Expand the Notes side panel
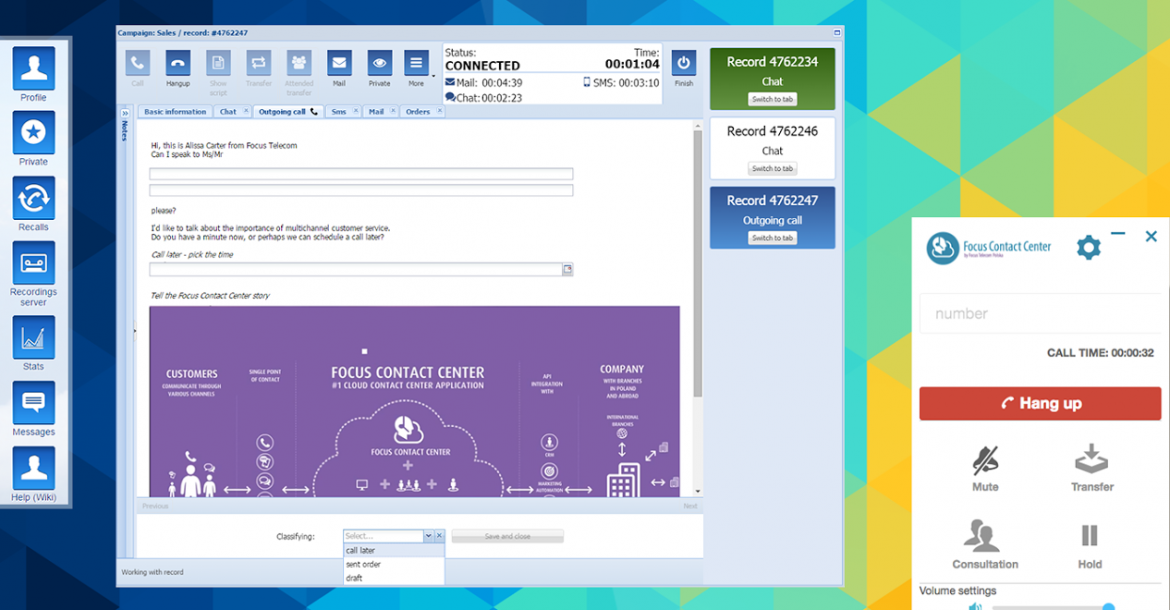Screen dimensions: 1170x610 125,113
